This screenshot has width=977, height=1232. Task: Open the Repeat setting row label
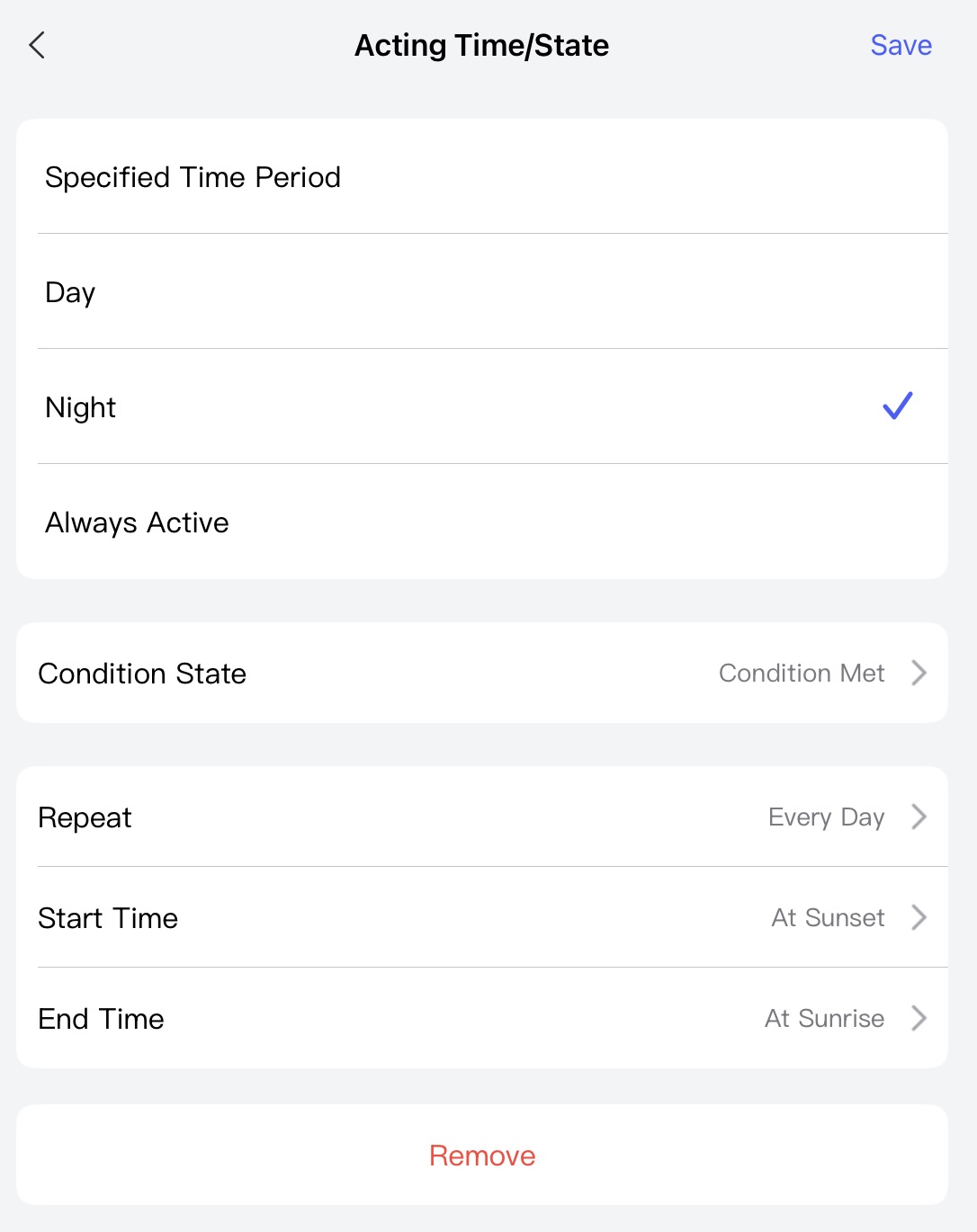tap(85, 817)
